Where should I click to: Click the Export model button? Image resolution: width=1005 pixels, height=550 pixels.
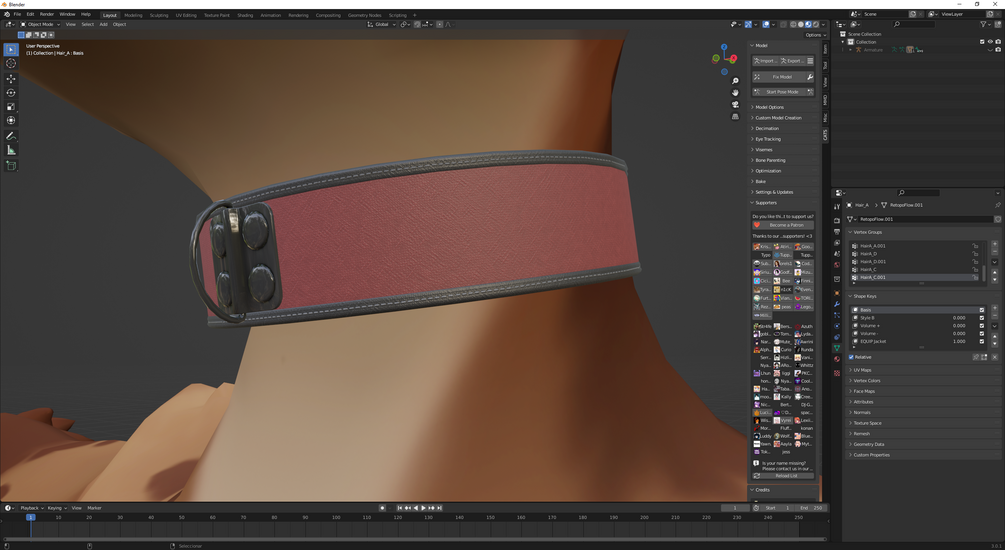coord(792,61)
